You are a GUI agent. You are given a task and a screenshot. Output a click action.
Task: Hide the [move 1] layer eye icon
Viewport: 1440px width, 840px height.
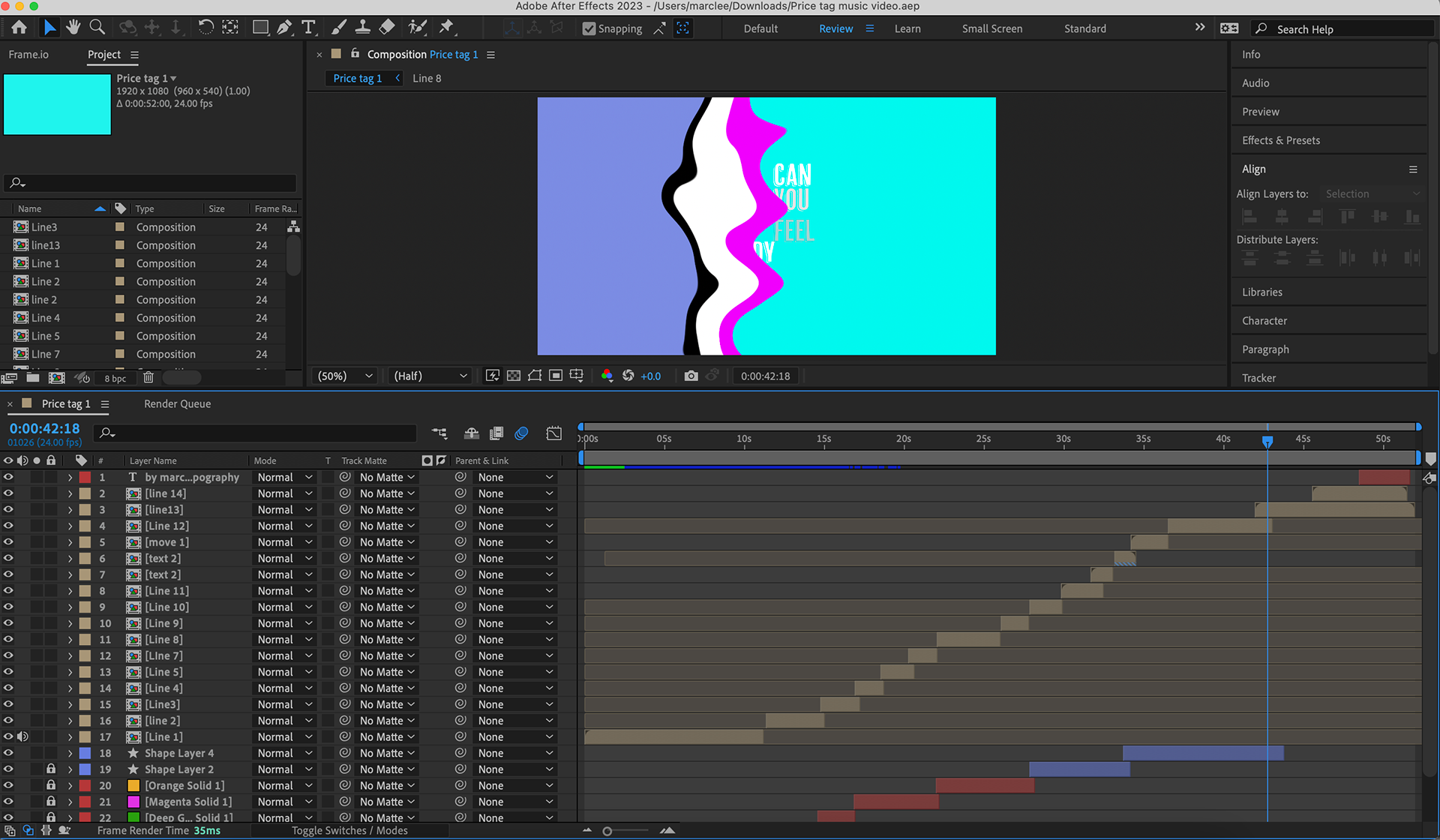point(8,542)
